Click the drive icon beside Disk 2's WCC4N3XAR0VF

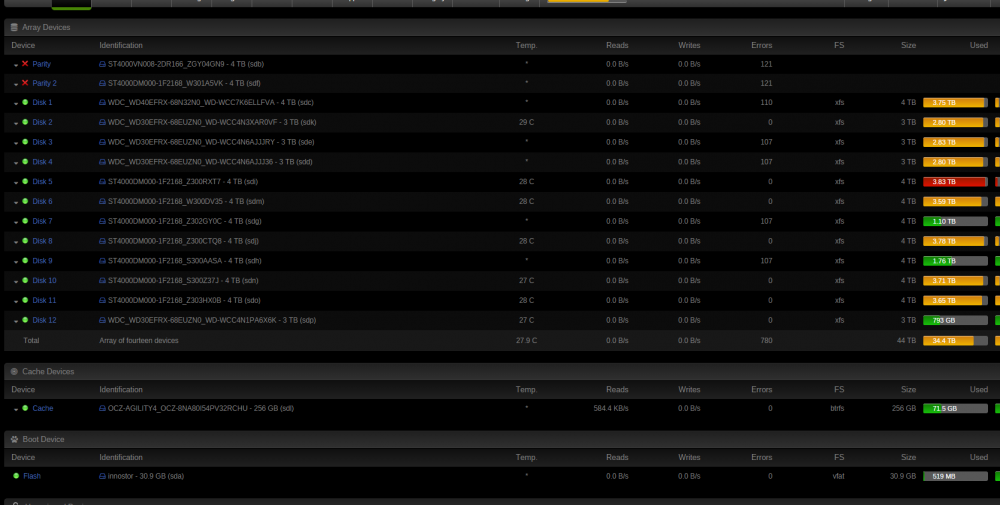(102, 122)
